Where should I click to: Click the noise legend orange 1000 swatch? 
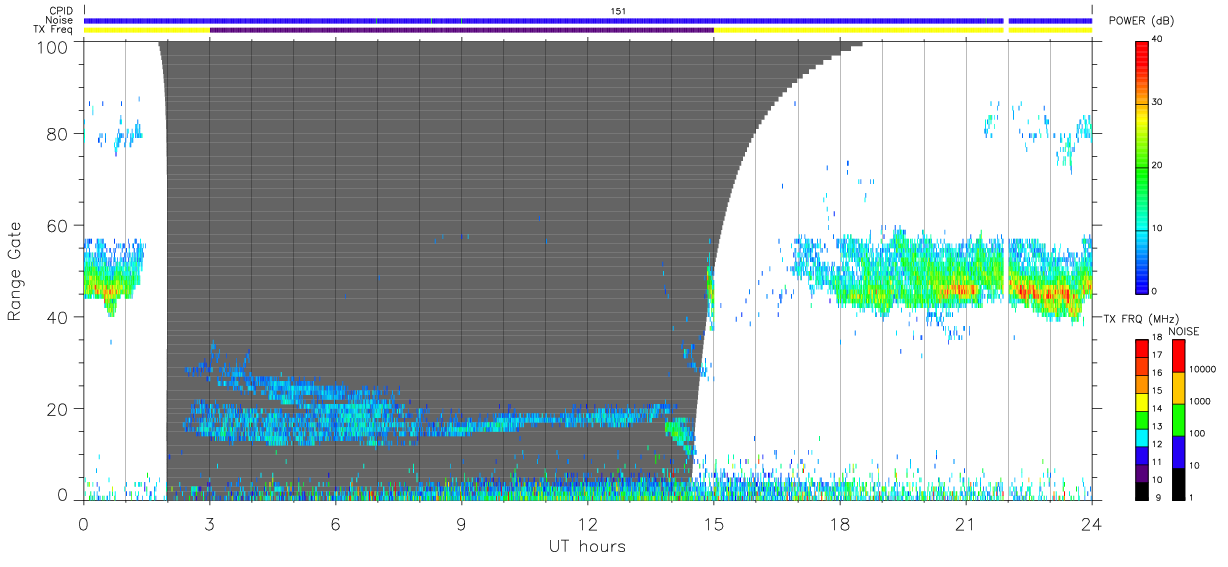(1178, 387)
